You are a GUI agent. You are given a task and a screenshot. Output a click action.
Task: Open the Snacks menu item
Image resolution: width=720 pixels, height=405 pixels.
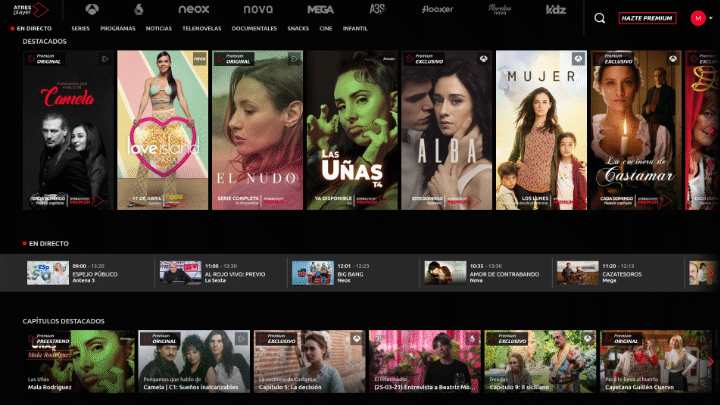coord(298,28)
